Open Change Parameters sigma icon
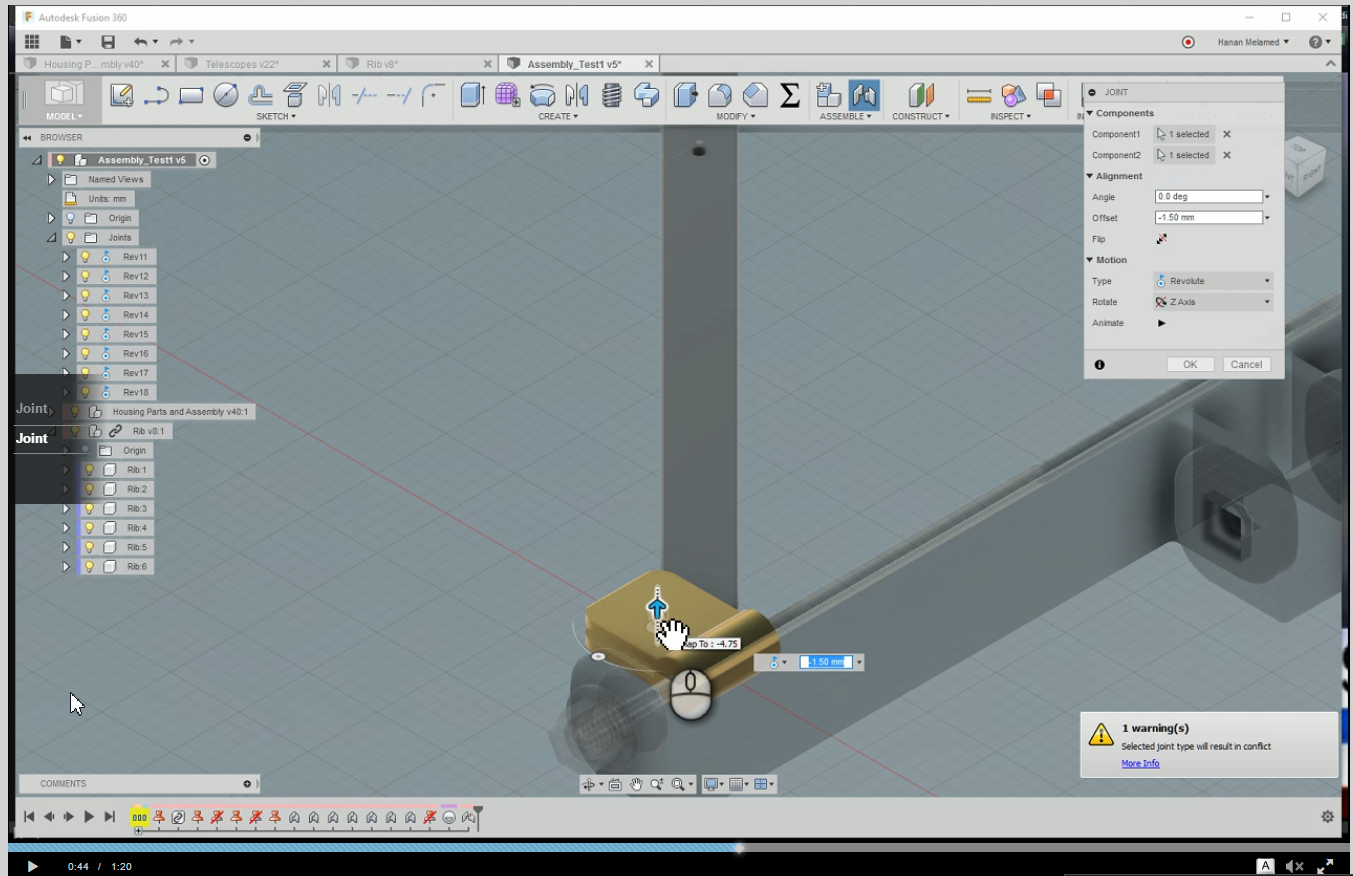 tap(790, 95)
